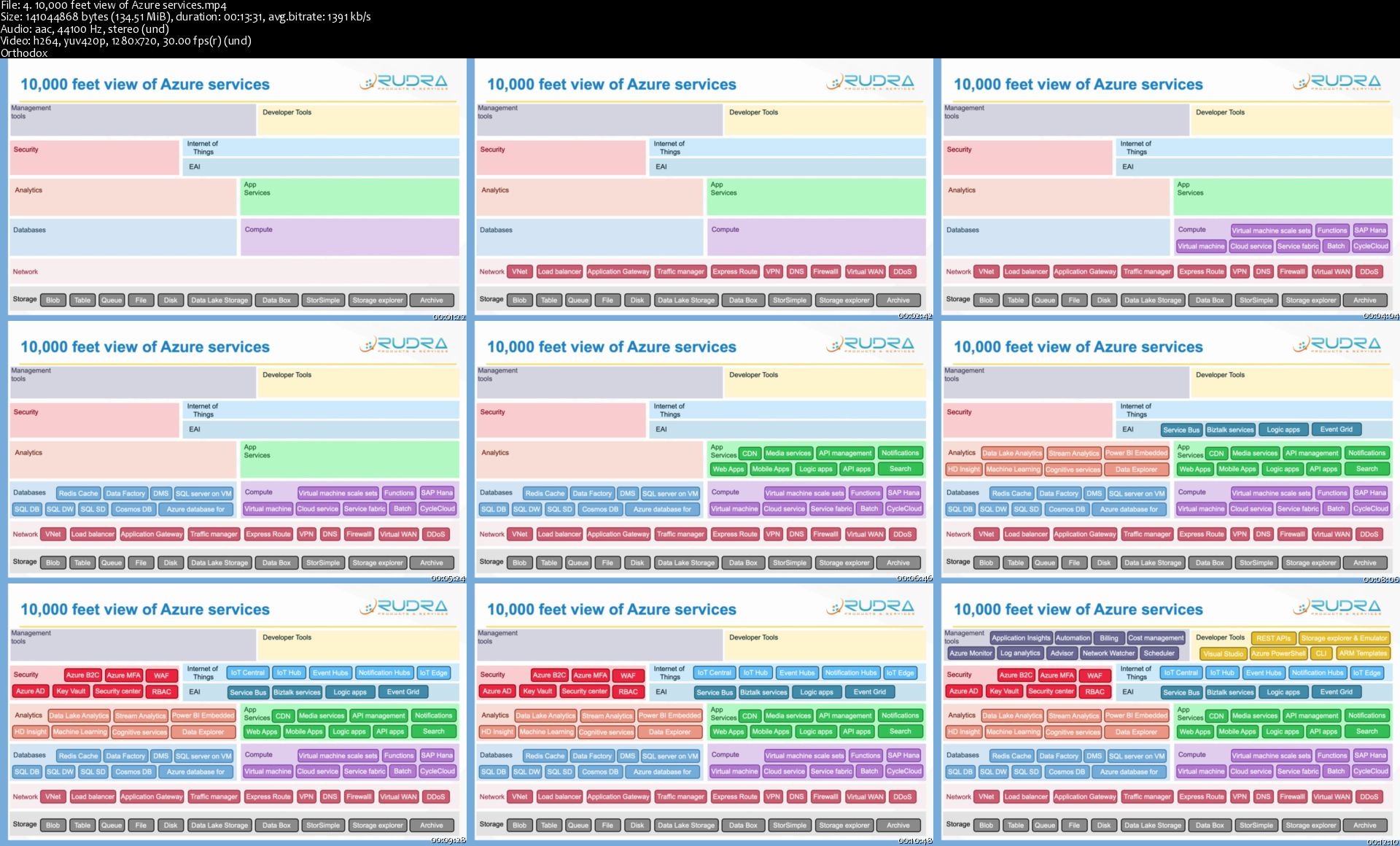1400x846 pixels.
Task: Click the 'Log analytics' box
Action: click(x=1020, y=653)
